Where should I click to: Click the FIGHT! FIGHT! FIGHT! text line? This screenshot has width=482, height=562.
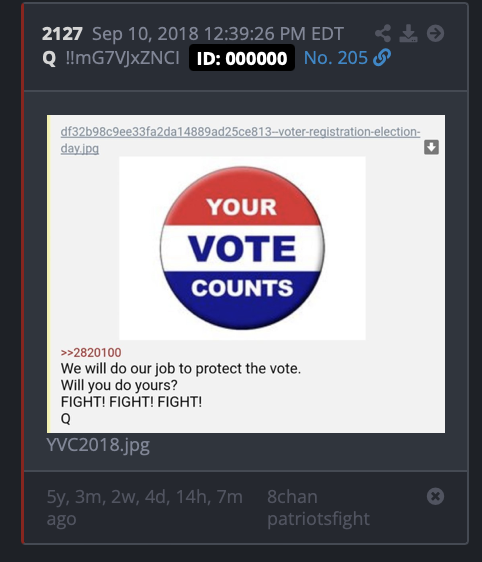pos(131,402)
